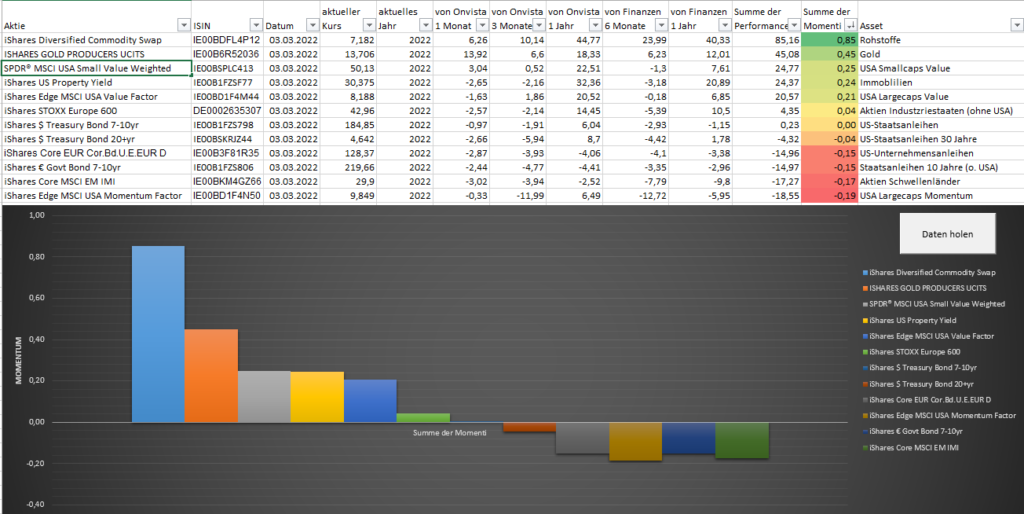This screenshot has width=1024, height=514.
Task: Select Onvista 3 Monate cell -11,99
Action: coord(518,196)
